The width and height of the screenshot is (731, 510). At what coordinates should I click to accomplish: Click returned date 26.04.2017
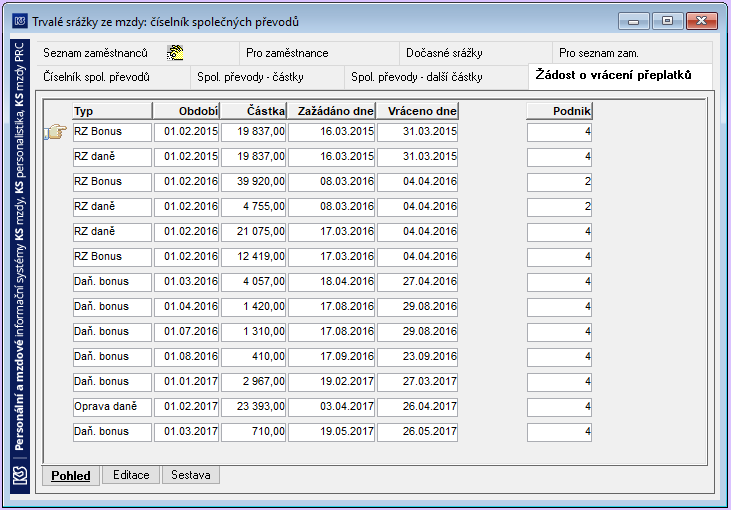pos(417,407)
